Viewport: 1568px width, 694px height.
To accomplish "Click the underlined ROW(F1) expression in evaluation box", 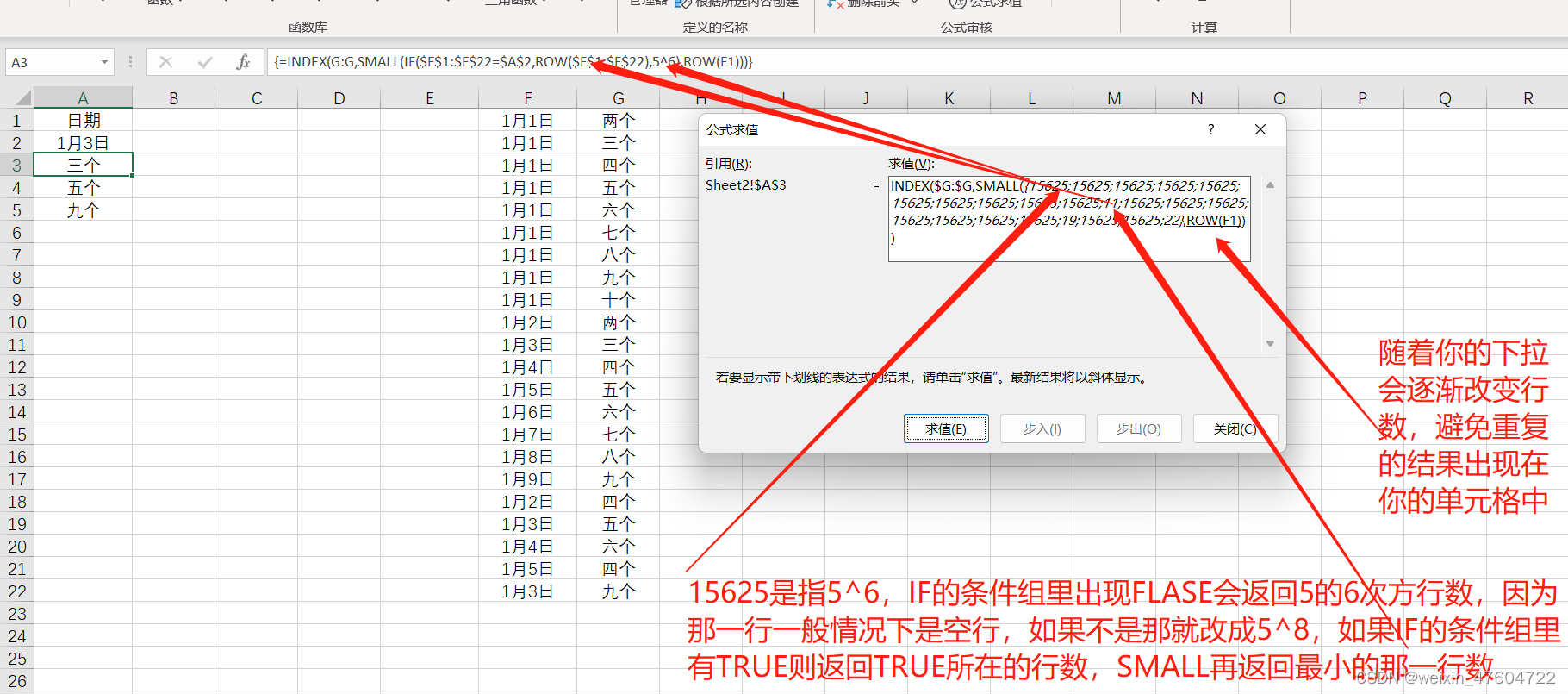I will pyautogui.click(x=1214, y=221).
